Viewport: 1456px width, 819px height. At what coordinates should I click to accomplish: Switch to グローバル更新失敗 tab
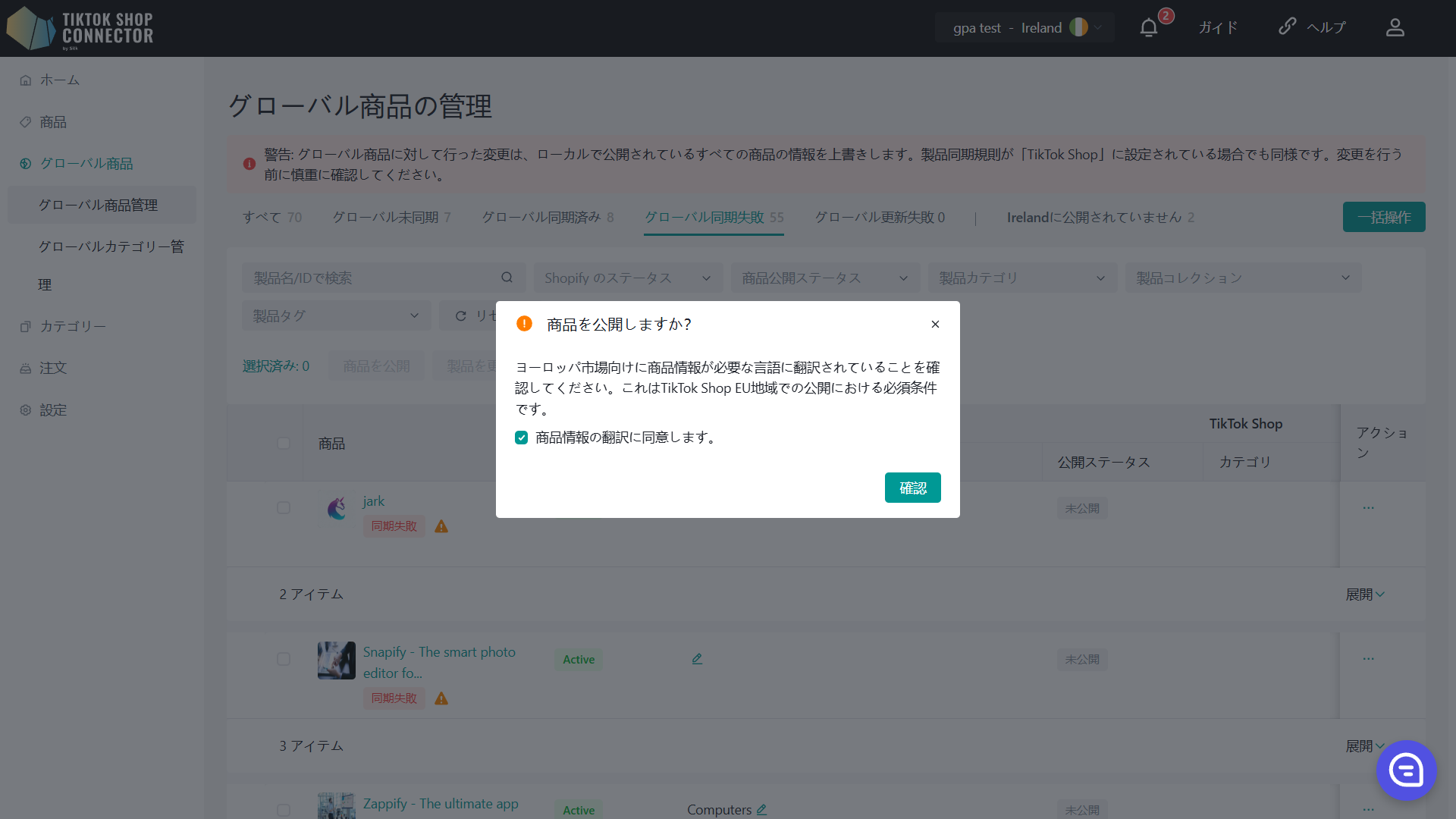click(x=880, y=218)
